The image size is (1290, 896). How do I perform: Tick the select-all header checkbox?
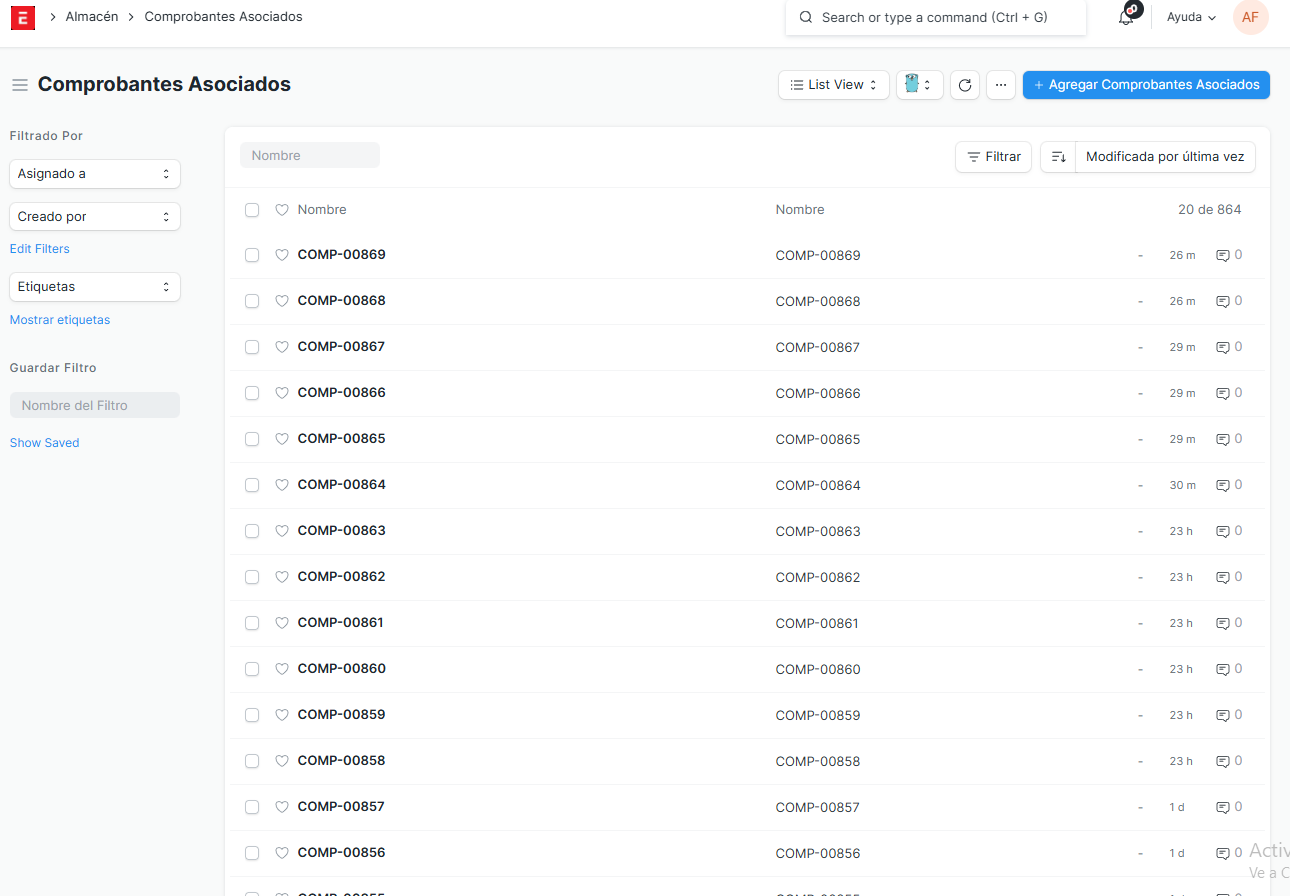coord(252,210)
